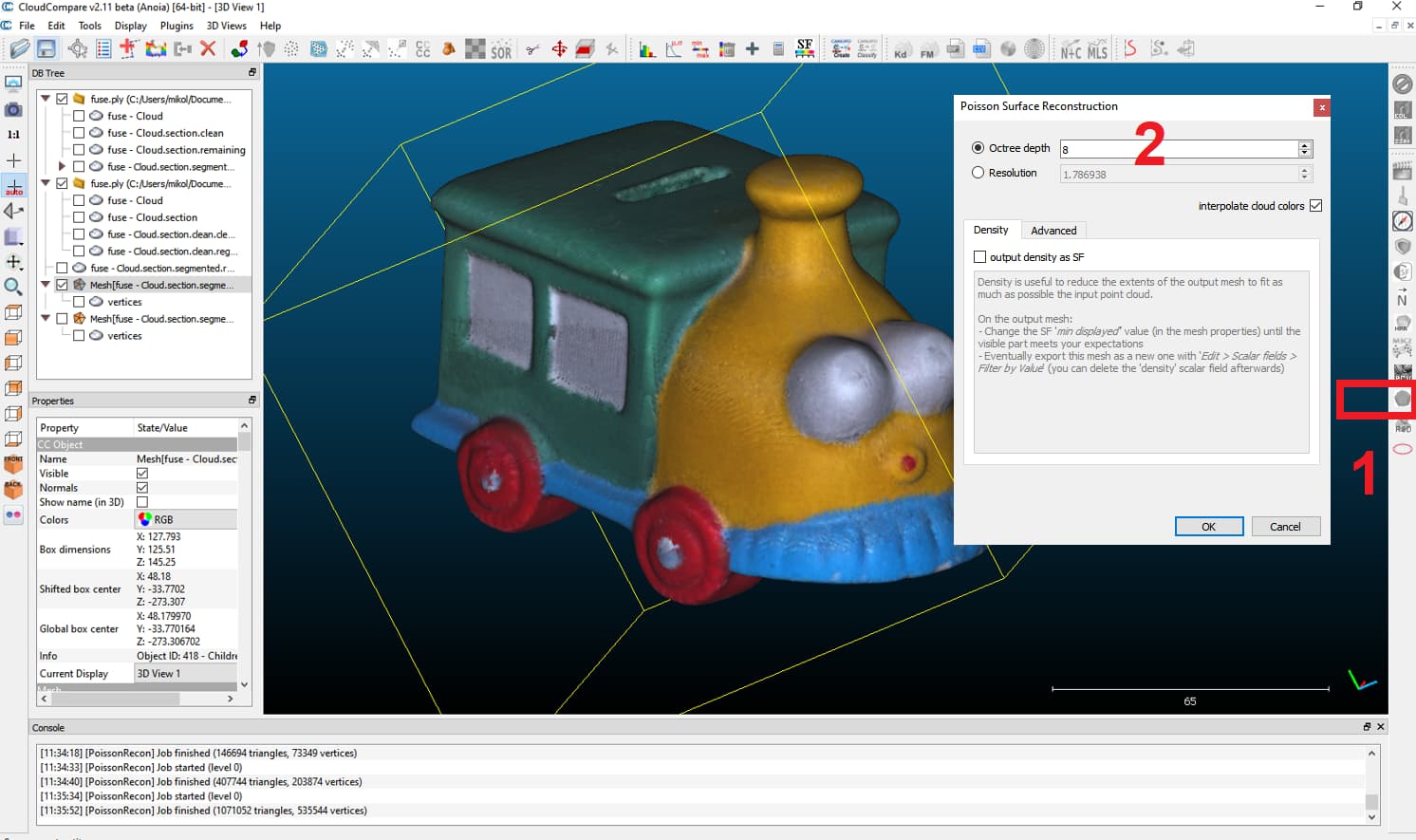Open the Plugins menu
Viewport: 1416px width, 840px height.
[177, 26]
